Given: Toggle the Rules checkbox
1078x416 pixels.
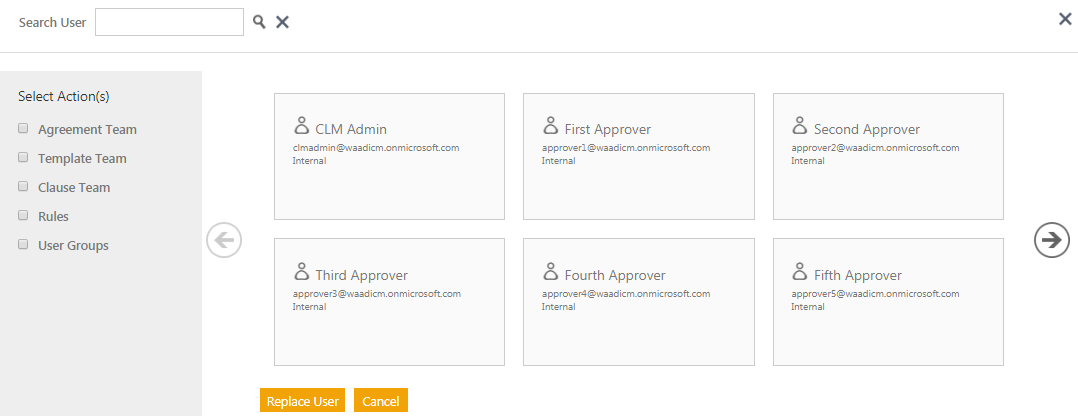Looking at the screenshot, I should pos(23,215).
